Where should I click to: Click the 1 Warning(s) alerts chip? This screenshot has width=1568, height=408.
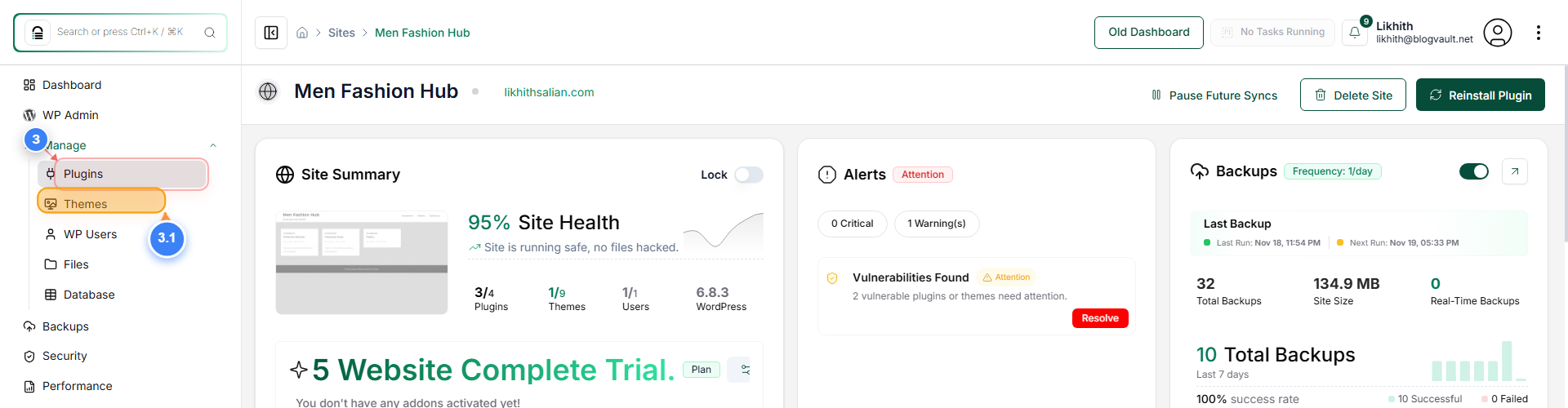[937, 224]
